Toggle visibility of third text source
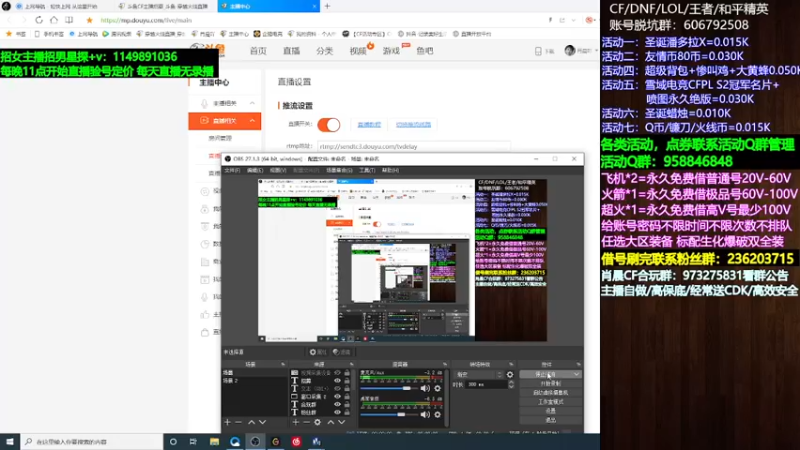Viewport: 800px width, 450px height. pyautogui.click(x=337, y=405)
